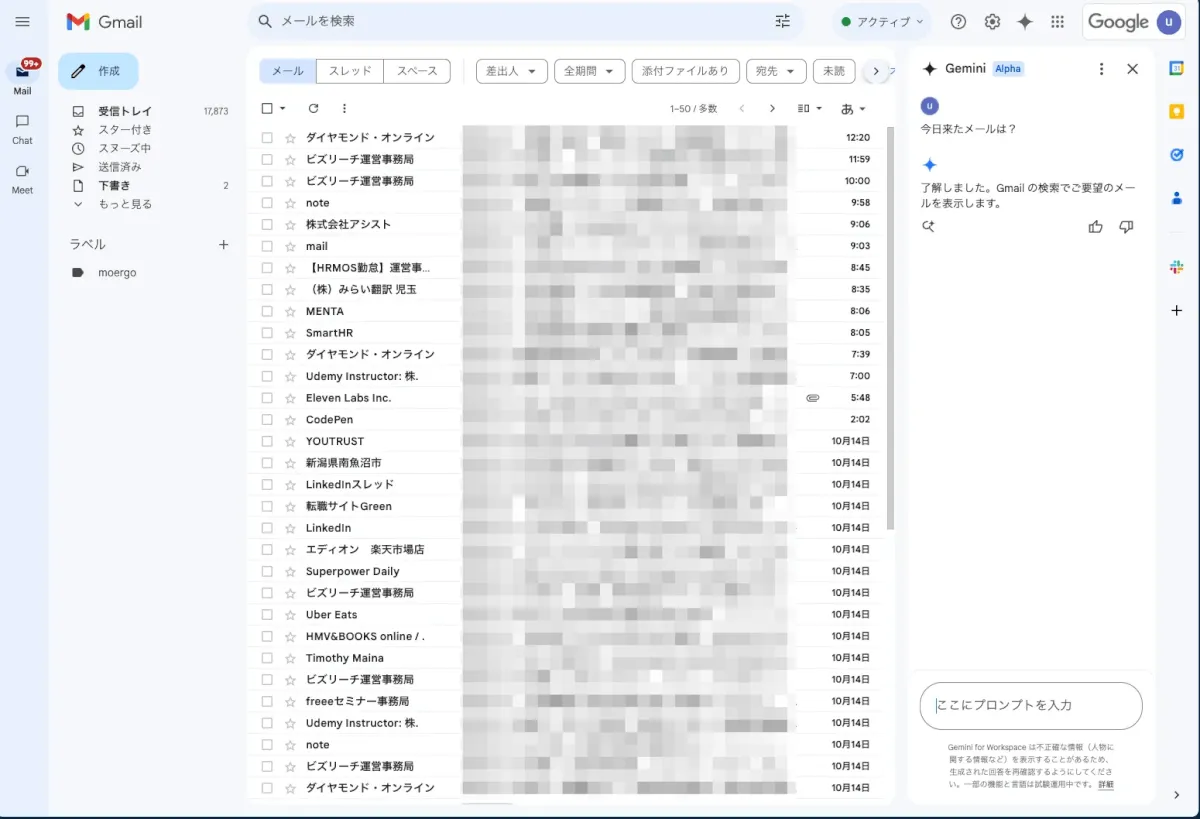The image size is (1200, 819).
Task: Open the Support help question-mark icon
Action: pyautogui.click(x=958, y=21)
